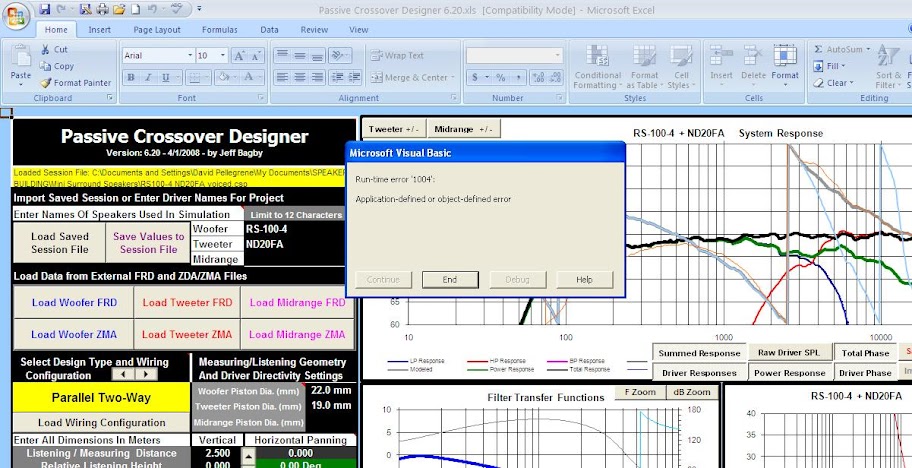This screenshot has width=912, height=468.
Task: Click the Align Text Right icon
Action: 317,77
